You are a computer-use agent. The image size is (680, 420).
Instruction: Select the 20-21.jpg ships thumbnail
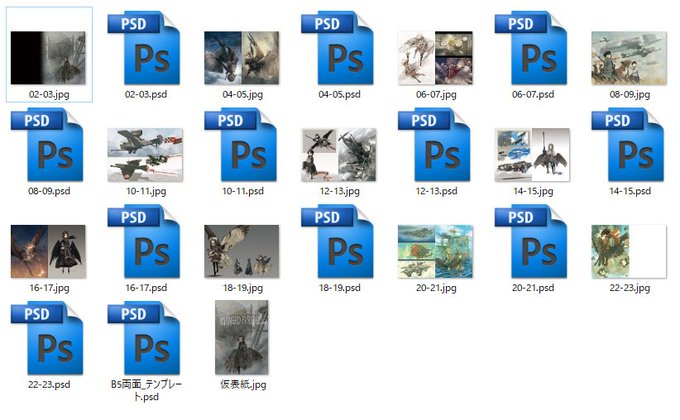coord(435,251)
